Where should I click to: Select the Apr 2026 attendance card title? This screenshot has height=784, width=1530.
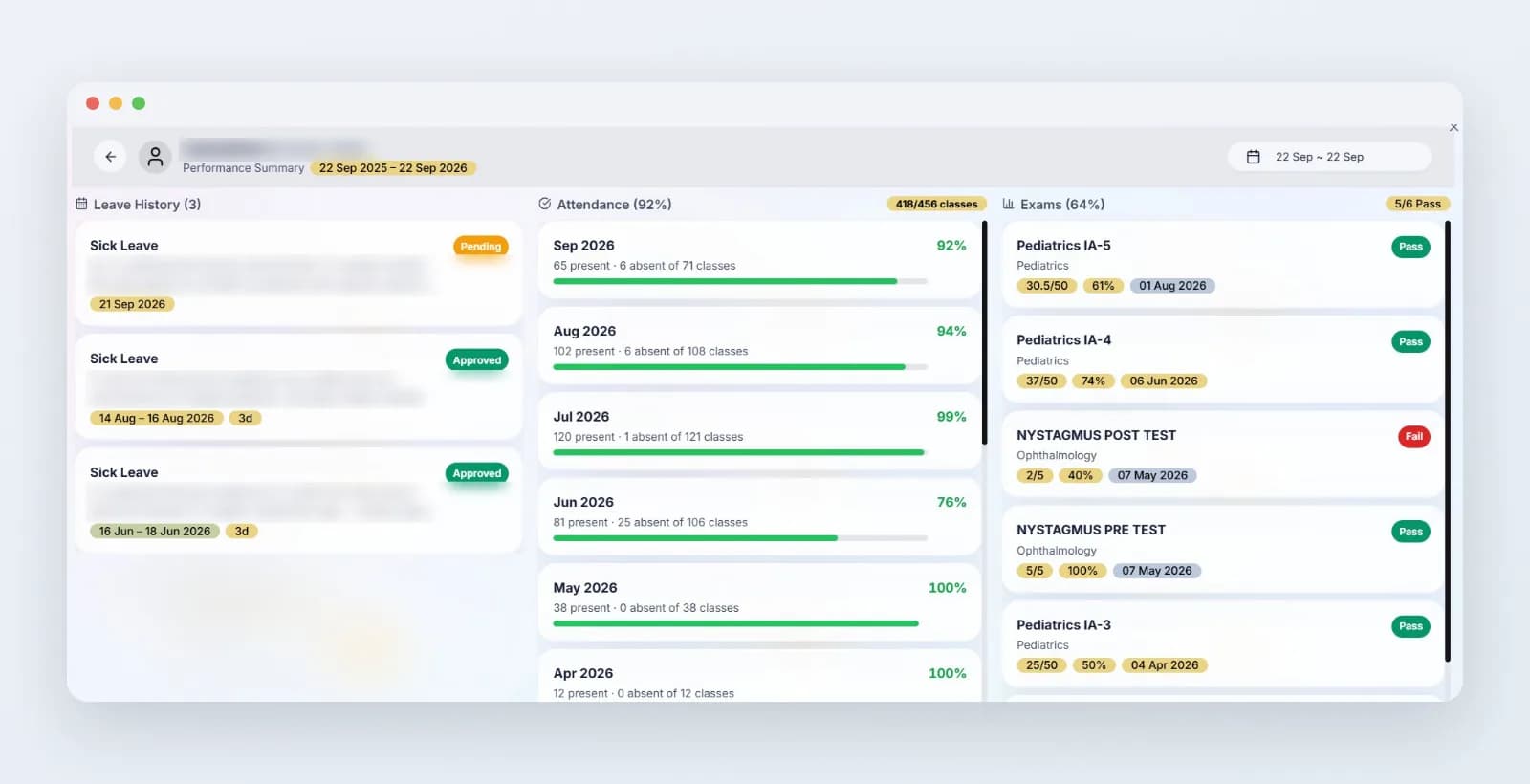pyautogui.click(x=583, y=673)
